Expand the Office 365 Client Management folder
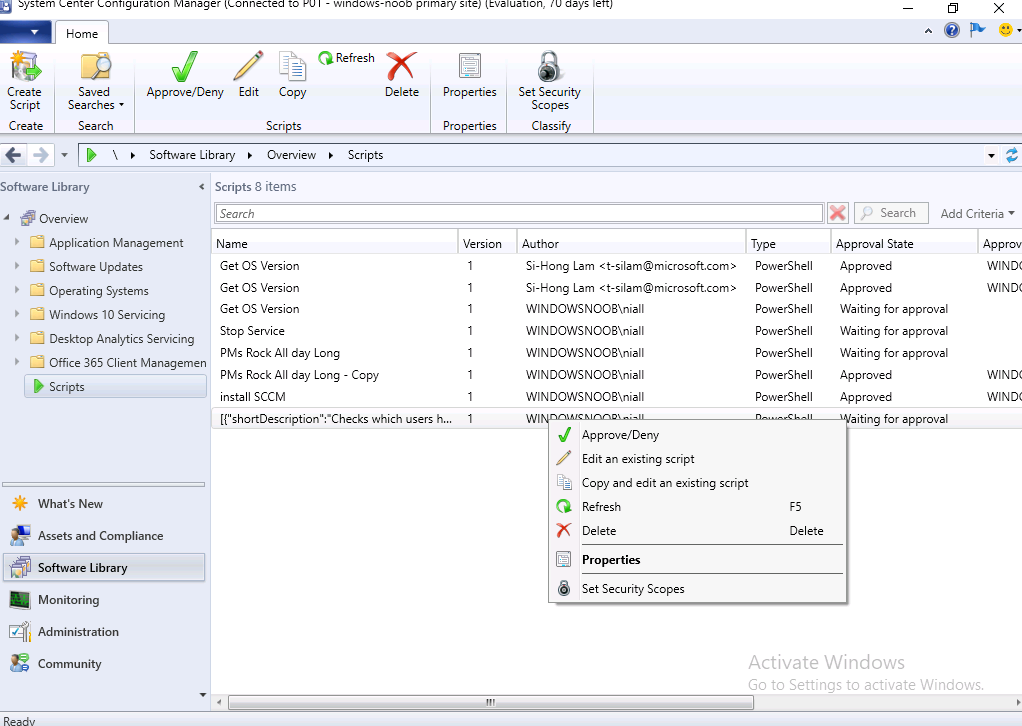This screenshot has height=726, width=1022. click(17, 362)
